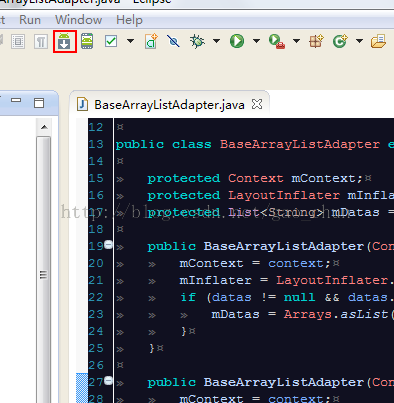
Task: Click line number 12 in gutter
Action: point(96,127)
